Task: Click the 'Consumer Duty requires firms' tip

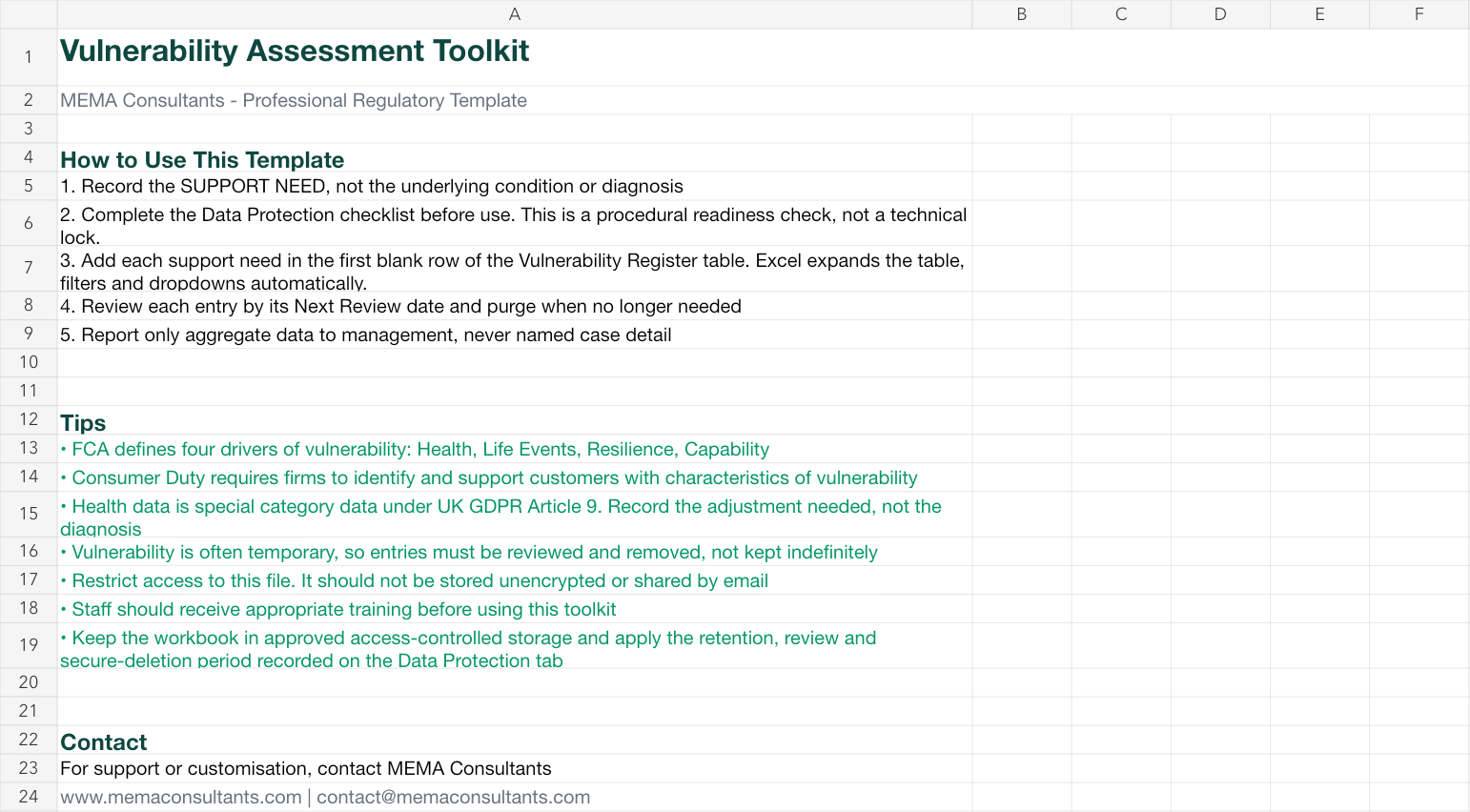Action: pyautogui.click(x=515, y=477)
